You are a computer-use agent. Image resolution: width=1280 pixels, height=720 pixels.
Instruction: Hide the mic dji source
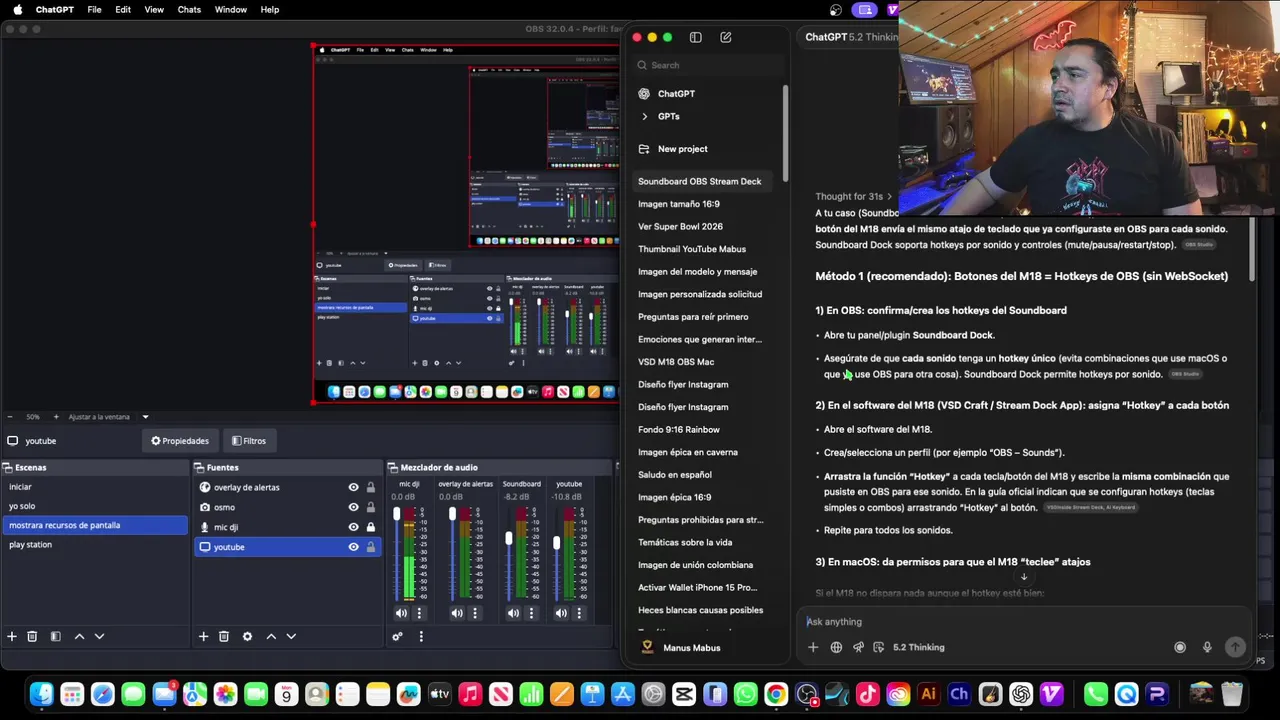pyautogui.click(x=353, y=527)
